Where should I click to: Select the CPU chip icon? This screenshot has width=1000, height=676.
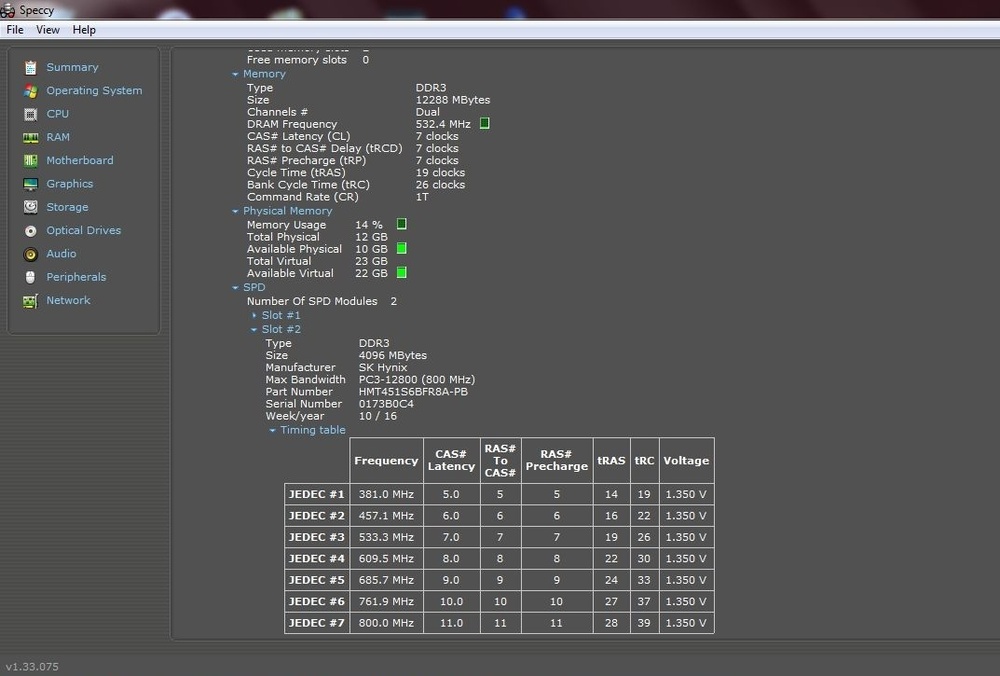pos(30,114)
